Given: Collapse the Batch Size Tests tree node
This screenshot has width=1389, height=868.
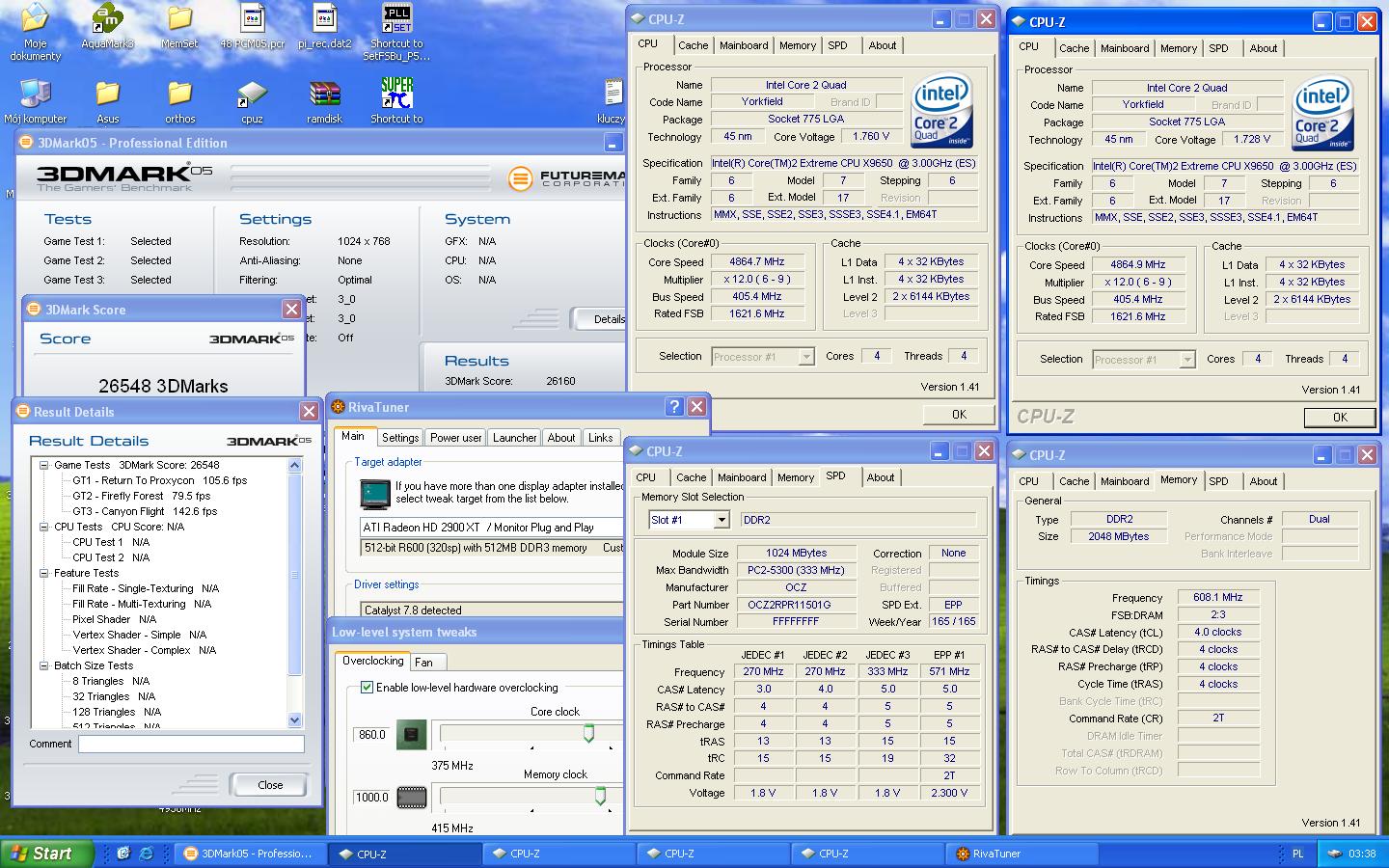Looking at the screenshot, I should tap(44, 665).
